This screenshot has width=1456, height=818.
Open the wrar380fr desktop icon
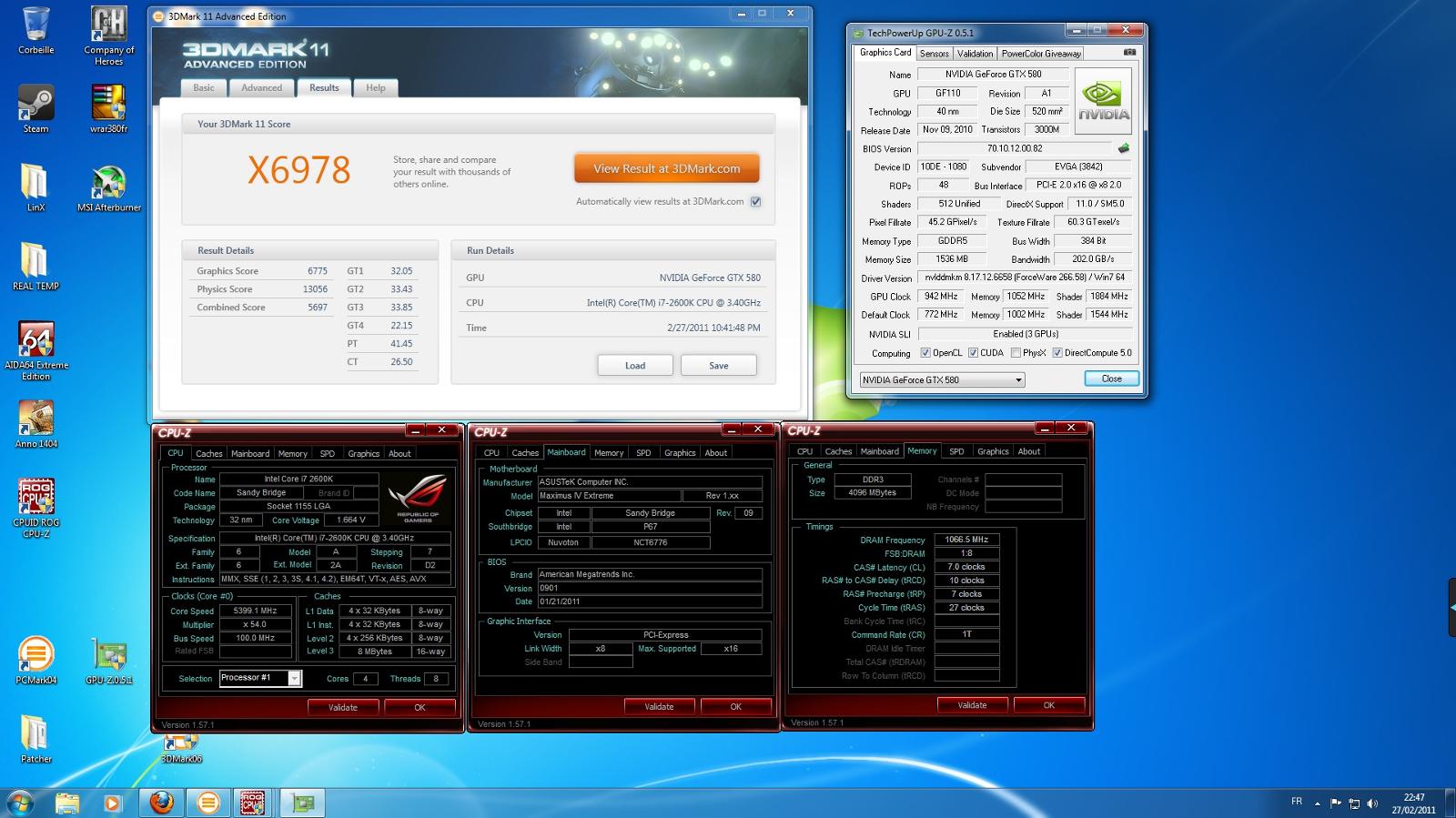[108, 109]
